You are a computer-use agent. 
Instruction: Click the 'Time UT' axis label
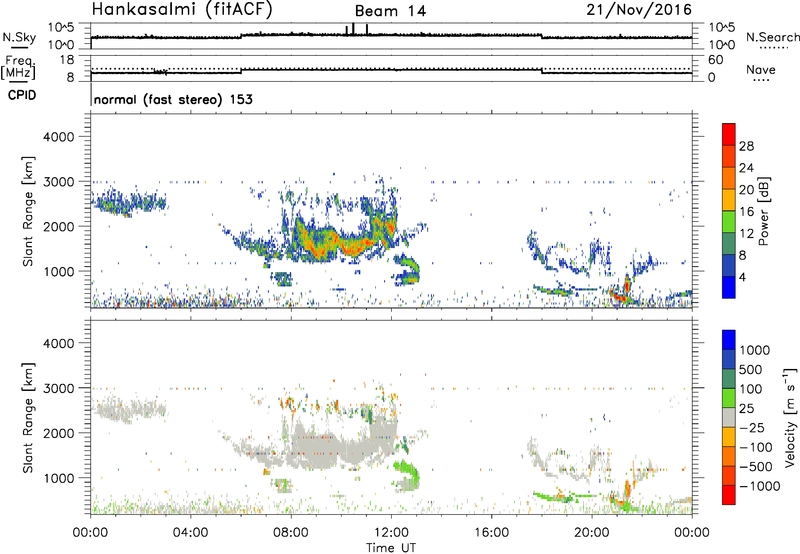(391, 547)
